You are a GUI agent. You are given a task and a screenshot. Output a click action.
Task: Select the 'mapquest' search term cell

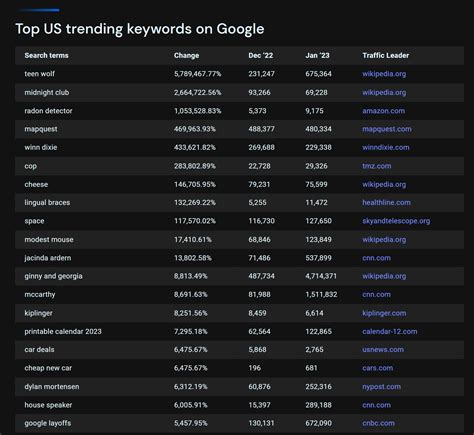click(x=41, y=129)
